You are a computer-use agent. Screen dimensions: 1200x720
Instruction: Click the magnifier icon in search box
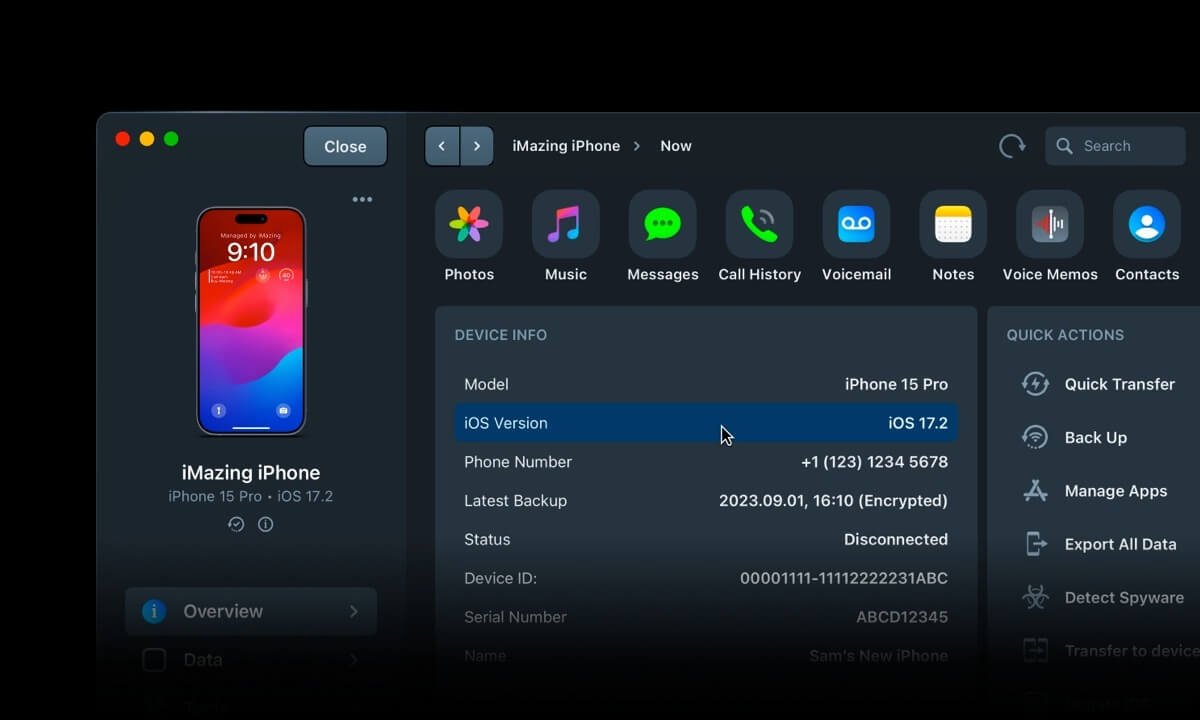coord(1065,146)
